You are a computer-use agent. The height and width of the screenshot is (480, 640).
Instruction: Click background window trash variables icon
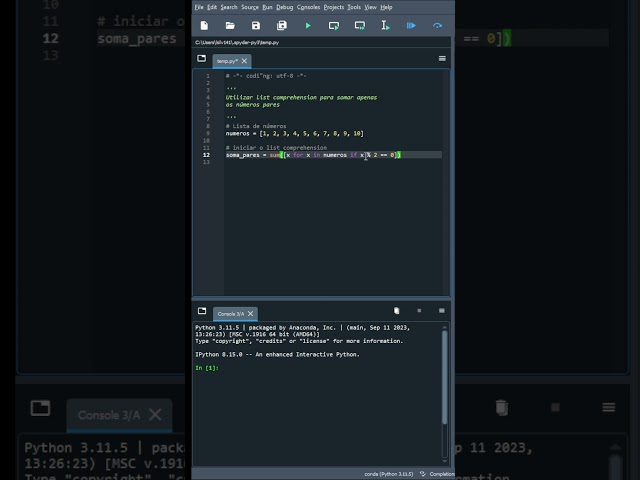click(502, 407)
